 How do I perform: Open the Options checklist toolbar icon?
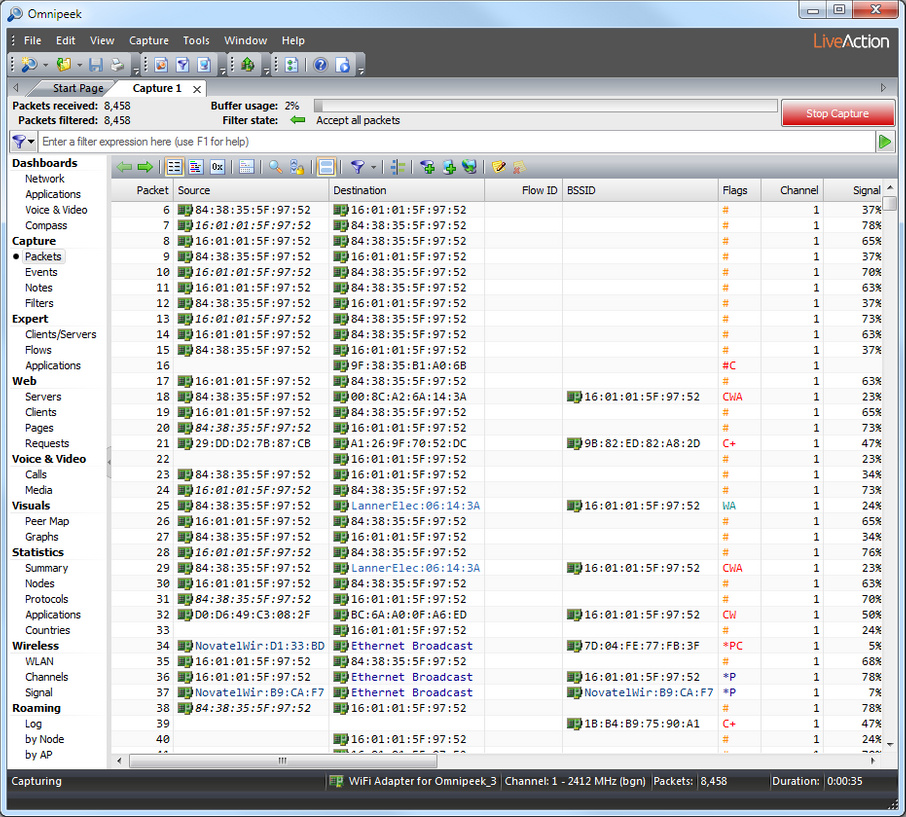click(x=292, y=65)
